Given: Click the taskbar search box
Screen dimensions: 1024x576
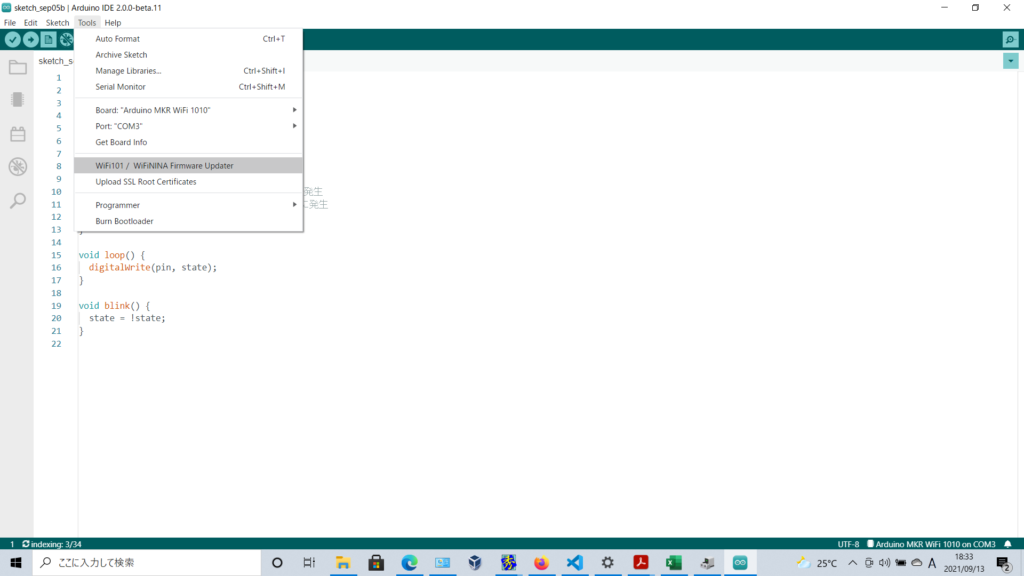Looking at the screenshot, I should click(x=147, y=562).
